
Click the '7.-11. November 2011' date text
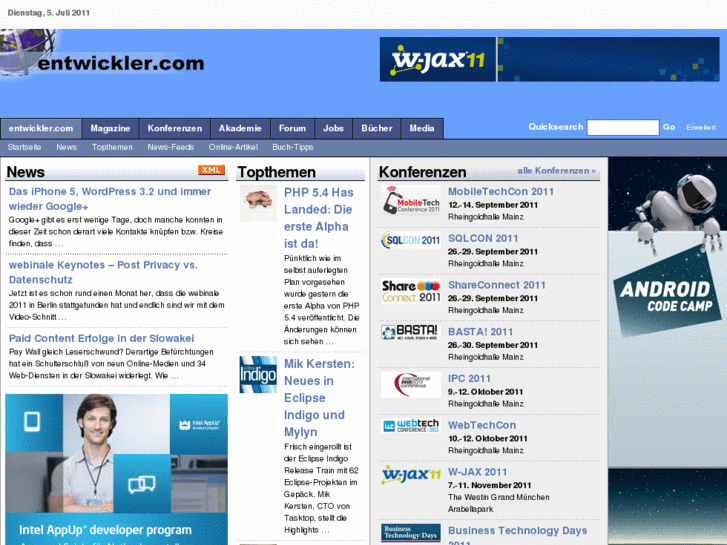pyautogui.click(x=489, y=485)
